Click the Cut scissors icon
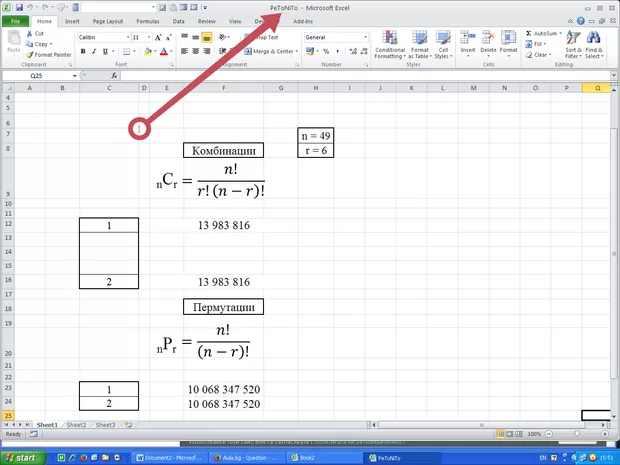620x465 pixels. tap(29, 34)
